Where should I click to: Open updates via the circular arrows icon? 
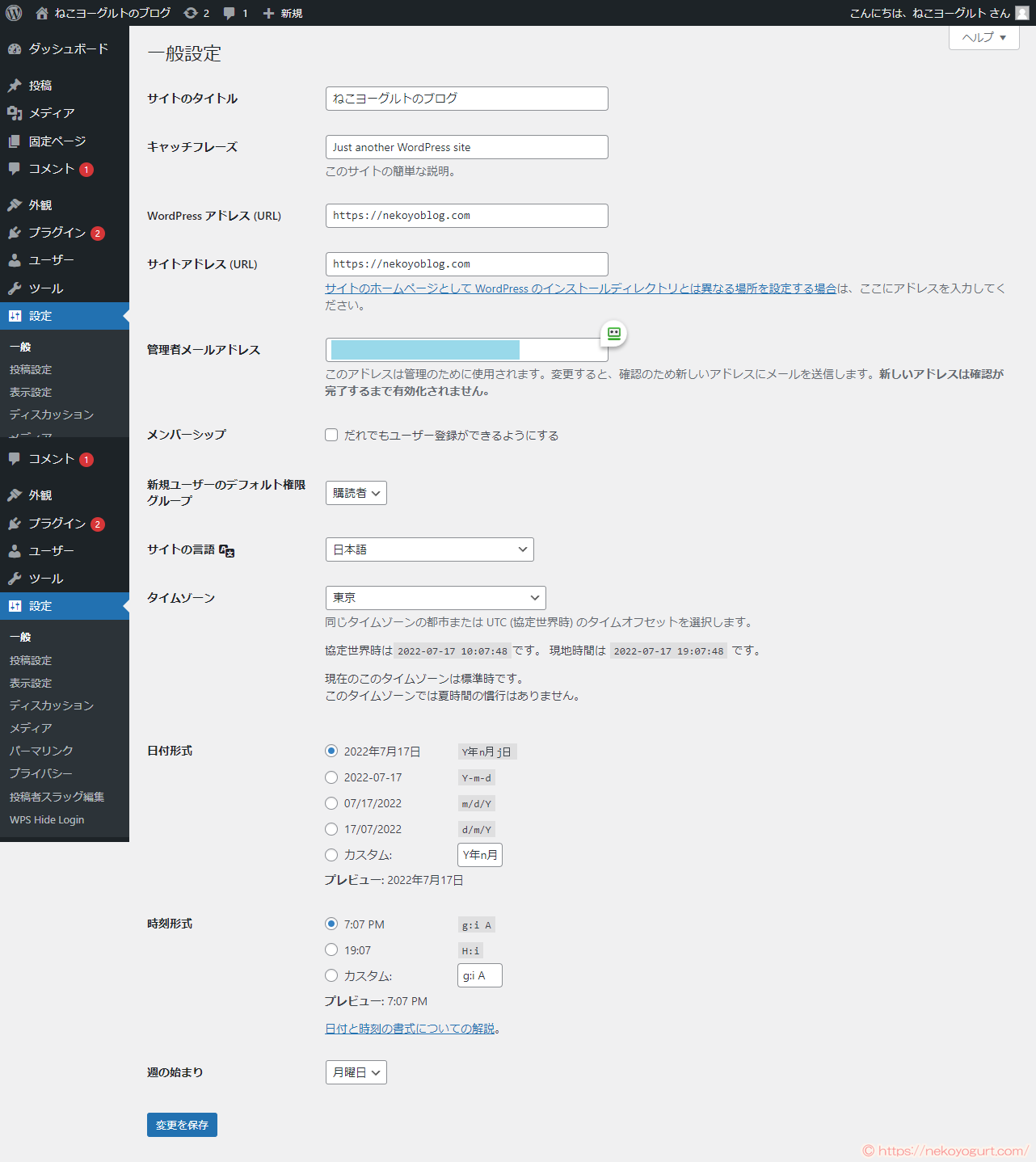(x=188, y=12)
